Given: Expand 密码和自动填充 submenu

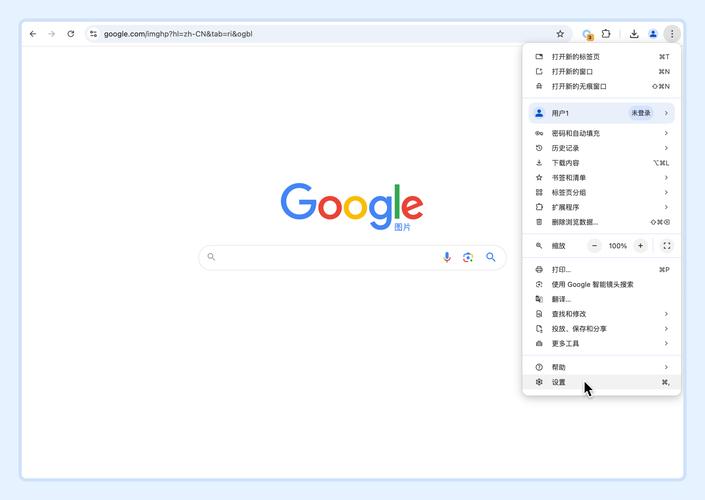Looking at the screenshot, I should [602, 133].
